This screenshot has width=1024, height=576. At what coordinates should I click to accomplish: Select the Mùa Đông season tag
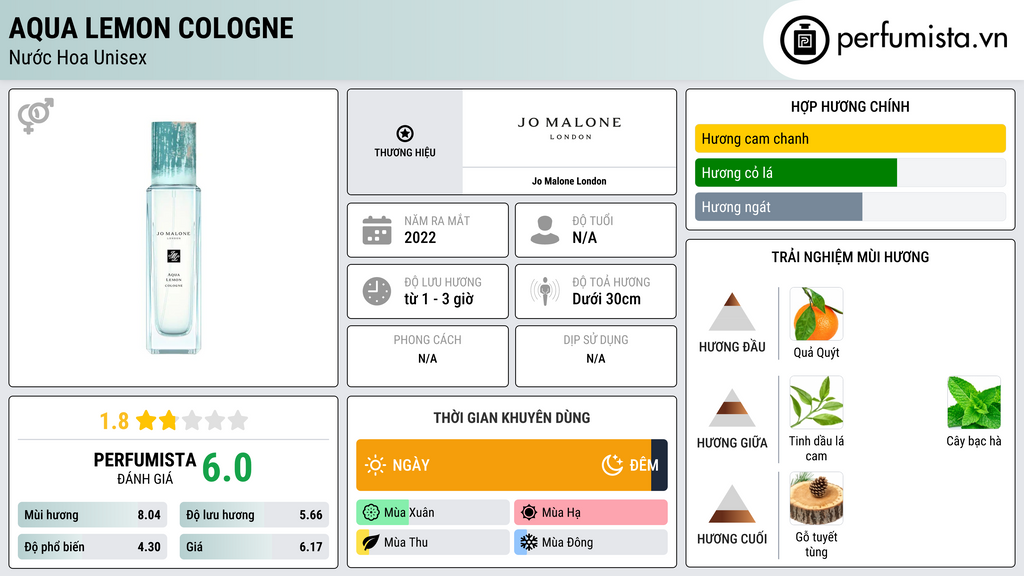(x=590, y=542)
